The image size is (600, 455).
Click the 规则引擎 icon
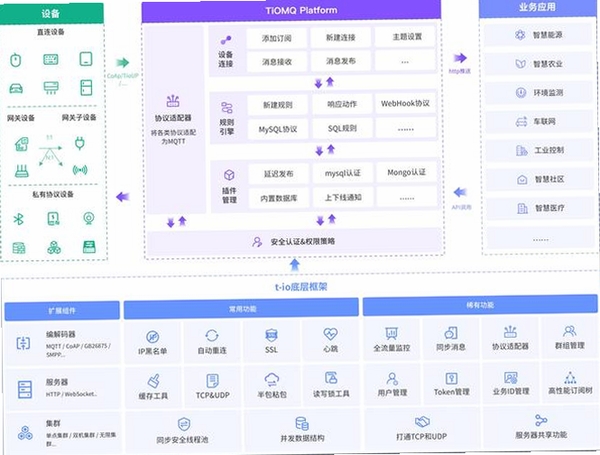coord(227,108)
